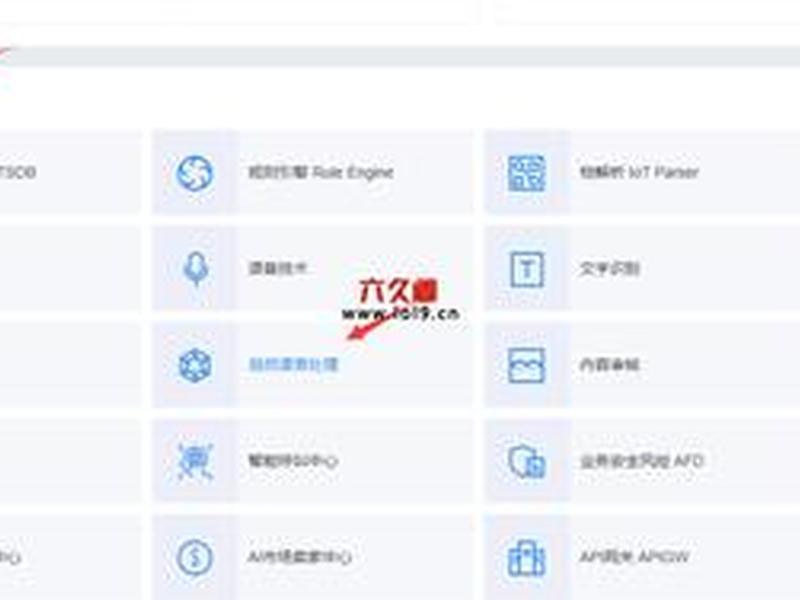Open the AFD risk control link
800x600 pixels.
click(x=641, y=461)
